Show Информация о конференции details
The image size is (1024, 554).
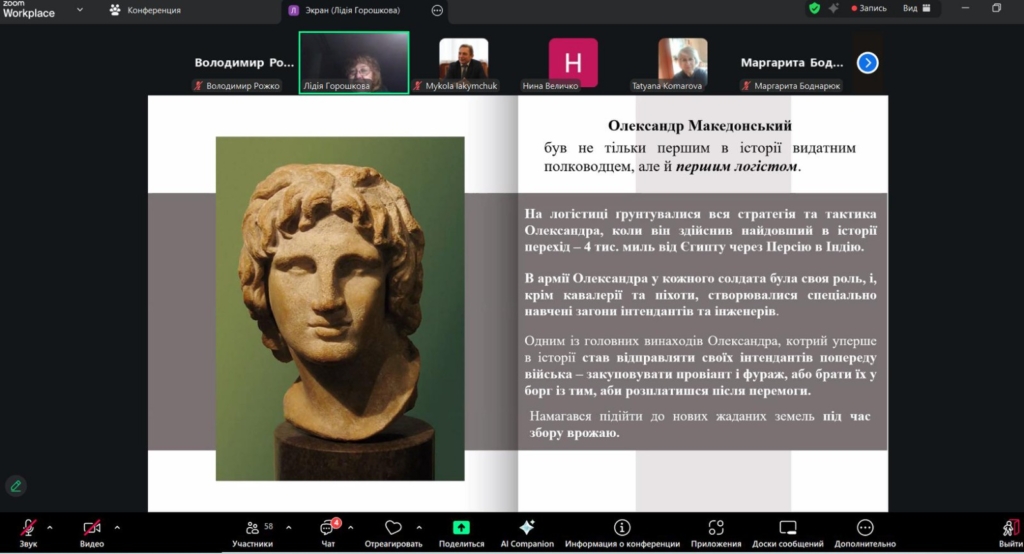pos(622,531)
